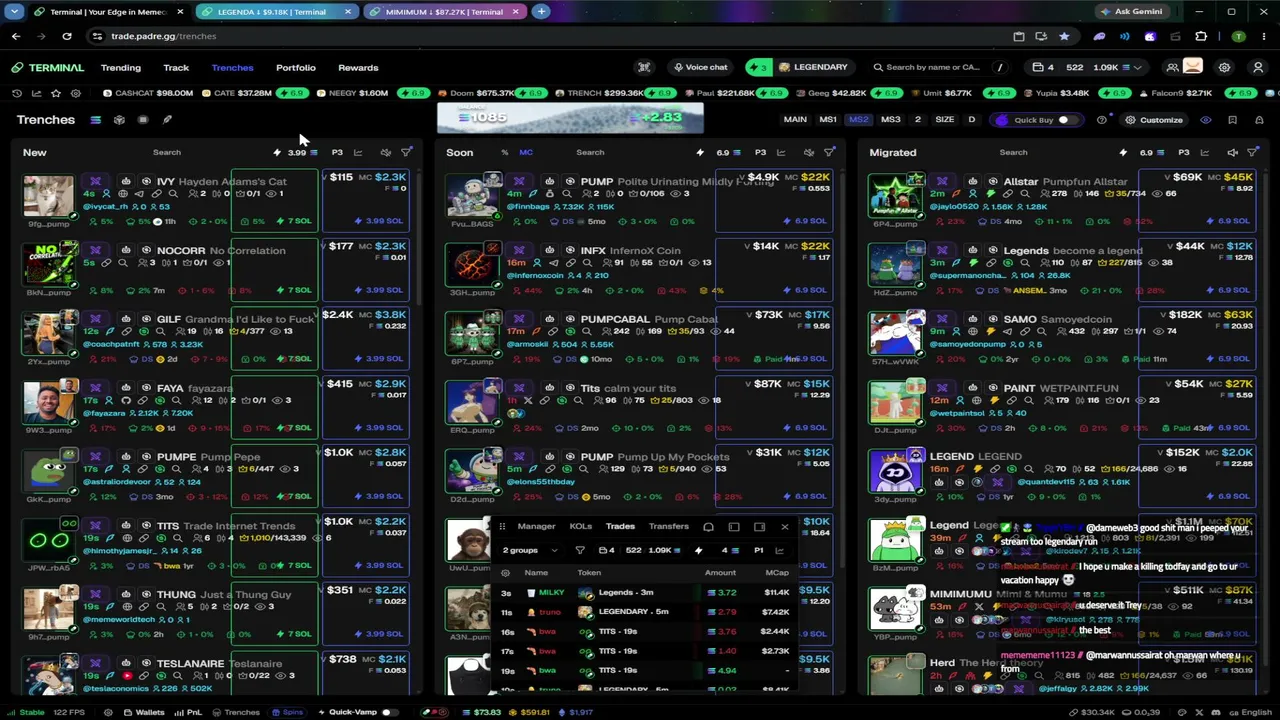This screenshot has width=1280, height=720.
Task: Toggle the MC display mode in Soon column
Action: tap(526, 153)
